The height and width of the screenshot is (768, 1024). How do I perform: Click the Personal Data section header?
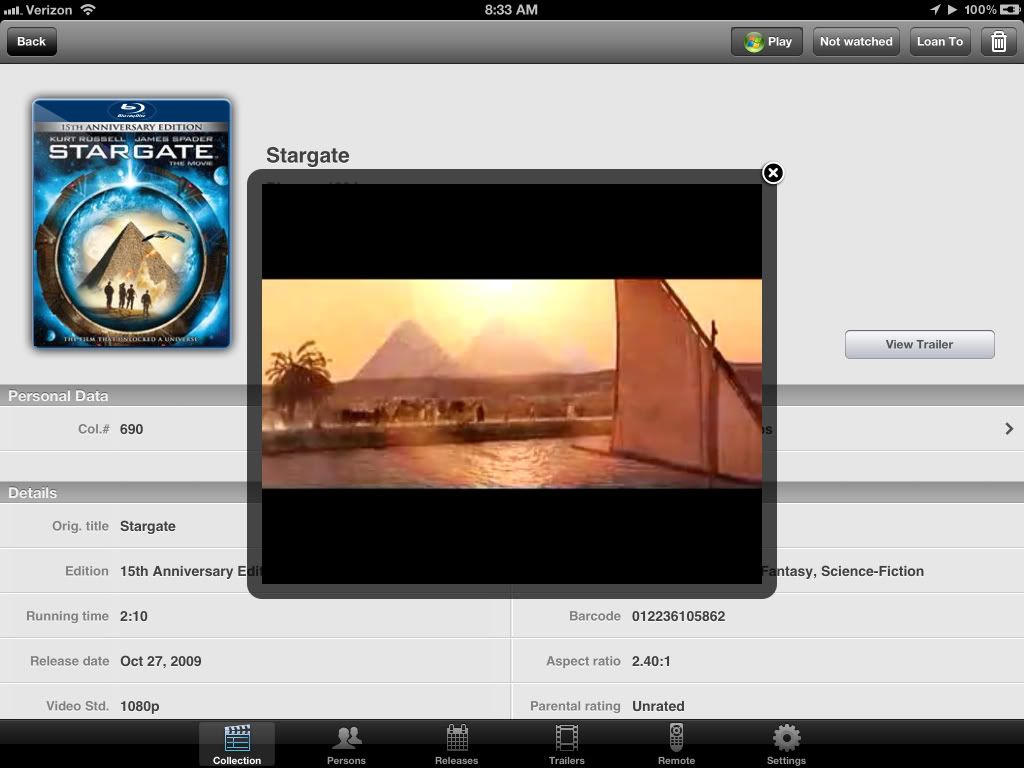(57, 396)
